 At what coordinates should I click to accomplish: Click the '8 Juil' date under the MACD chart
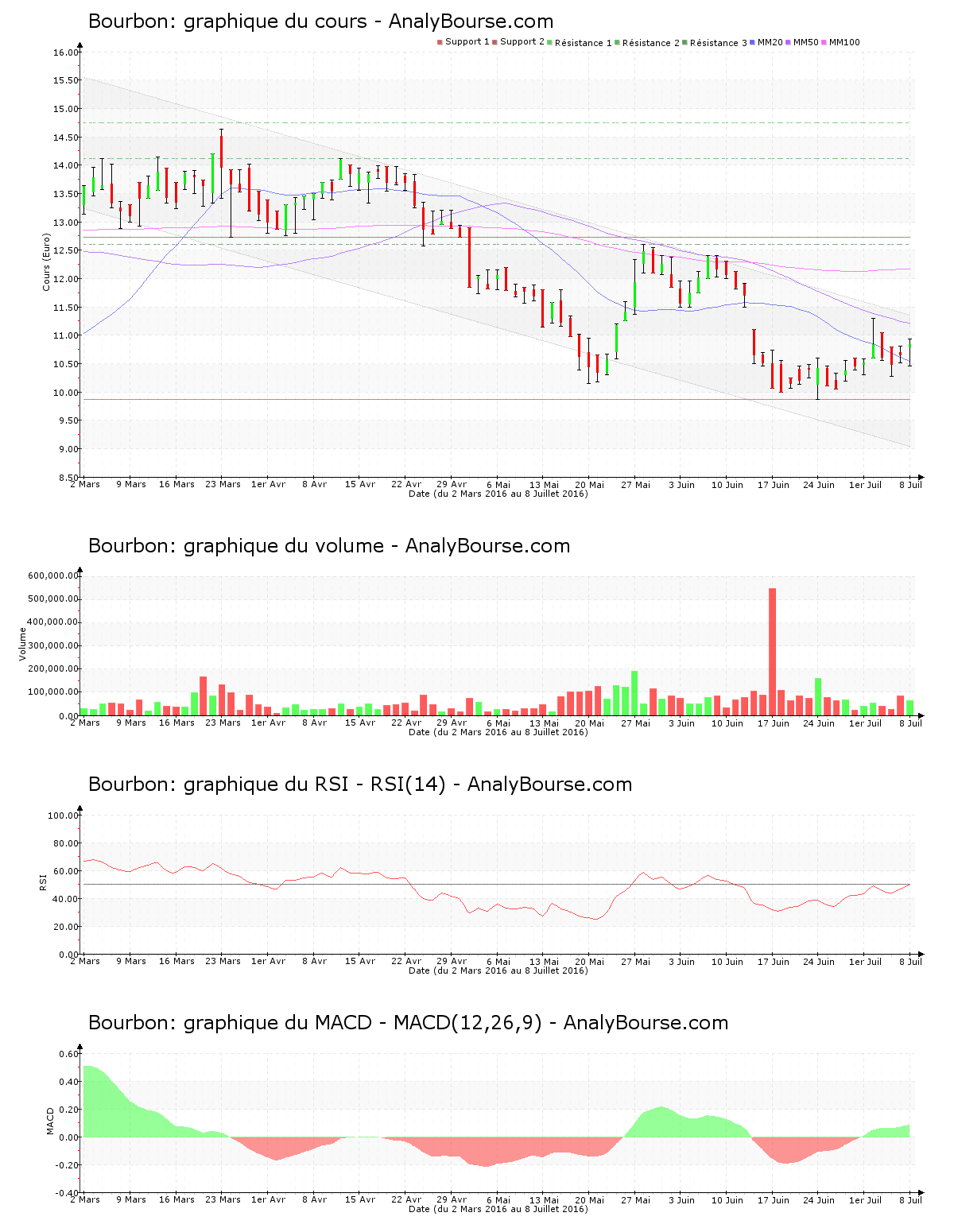tap(911, 1199)
